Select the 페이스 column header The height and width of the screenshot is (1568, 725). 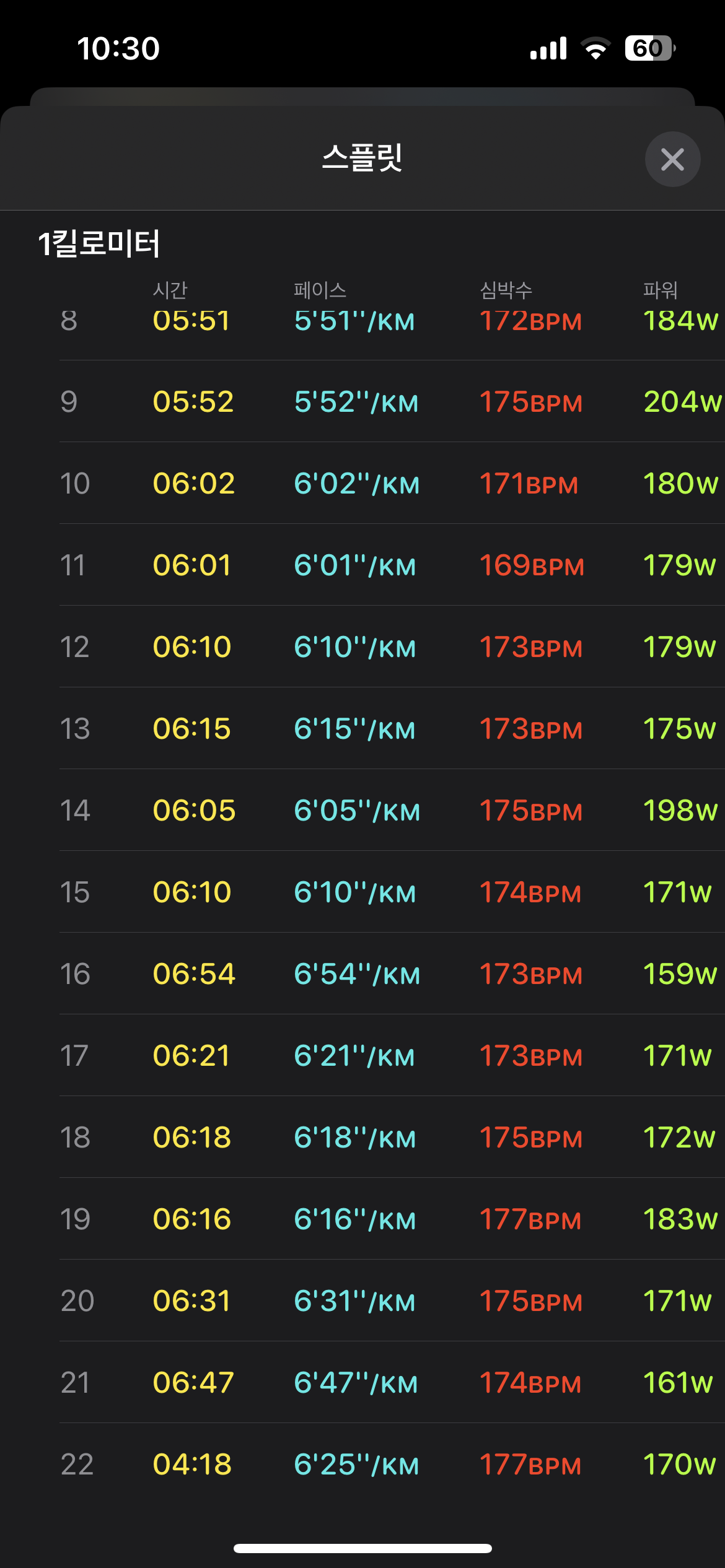click(x=320, y=290)
